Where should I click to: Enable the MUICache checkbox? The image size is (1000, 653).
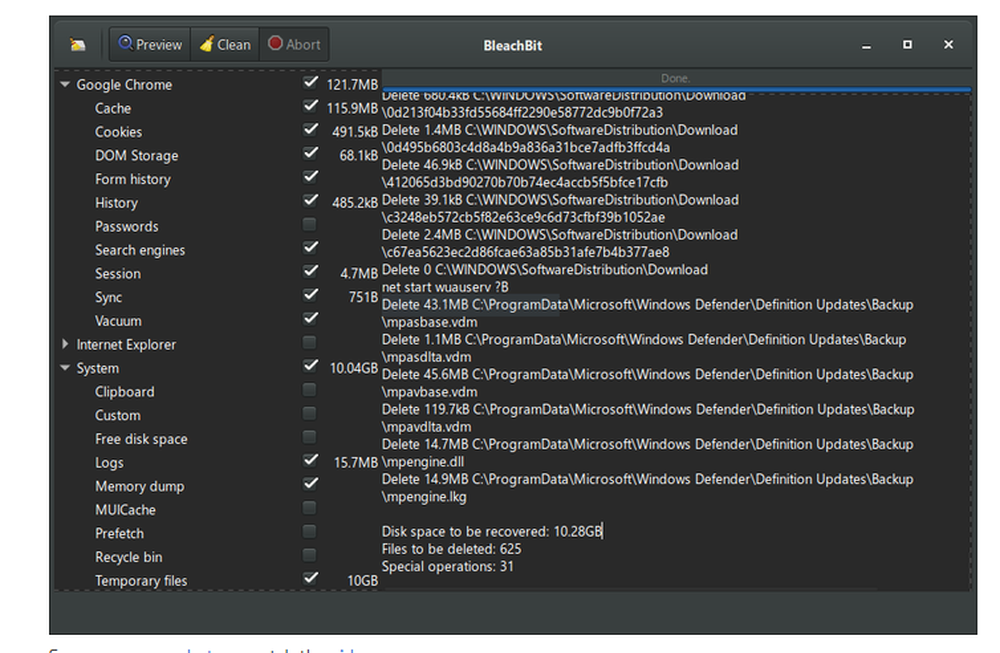click(309, 508)
